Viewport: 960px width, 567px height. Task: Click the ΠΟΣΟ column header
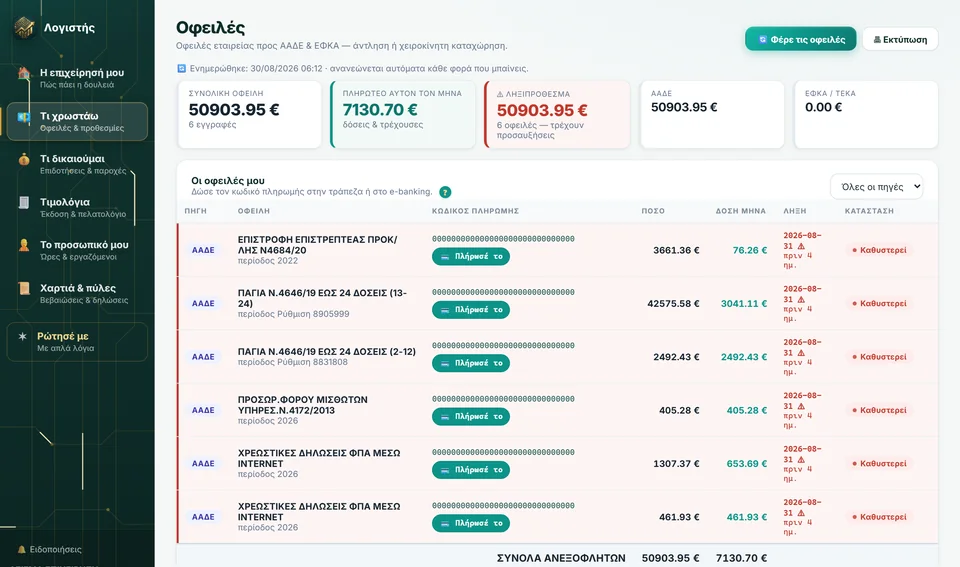pyautogui.click(x=653, y=211)
